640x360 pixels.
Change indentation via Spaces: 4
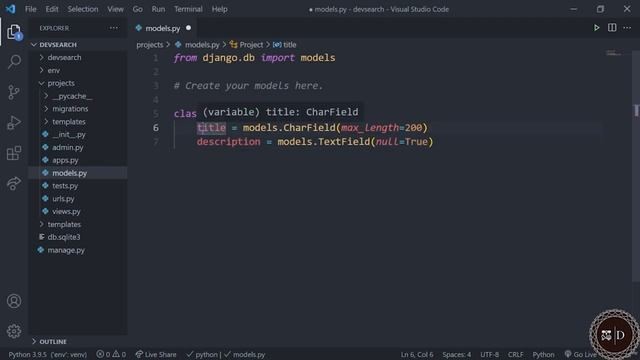point(457,354)
